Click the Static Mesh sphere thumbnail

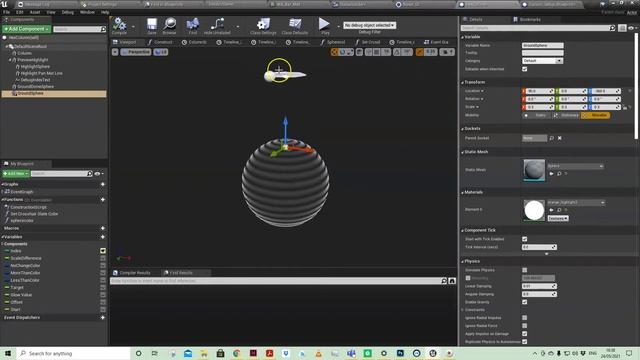534,170
